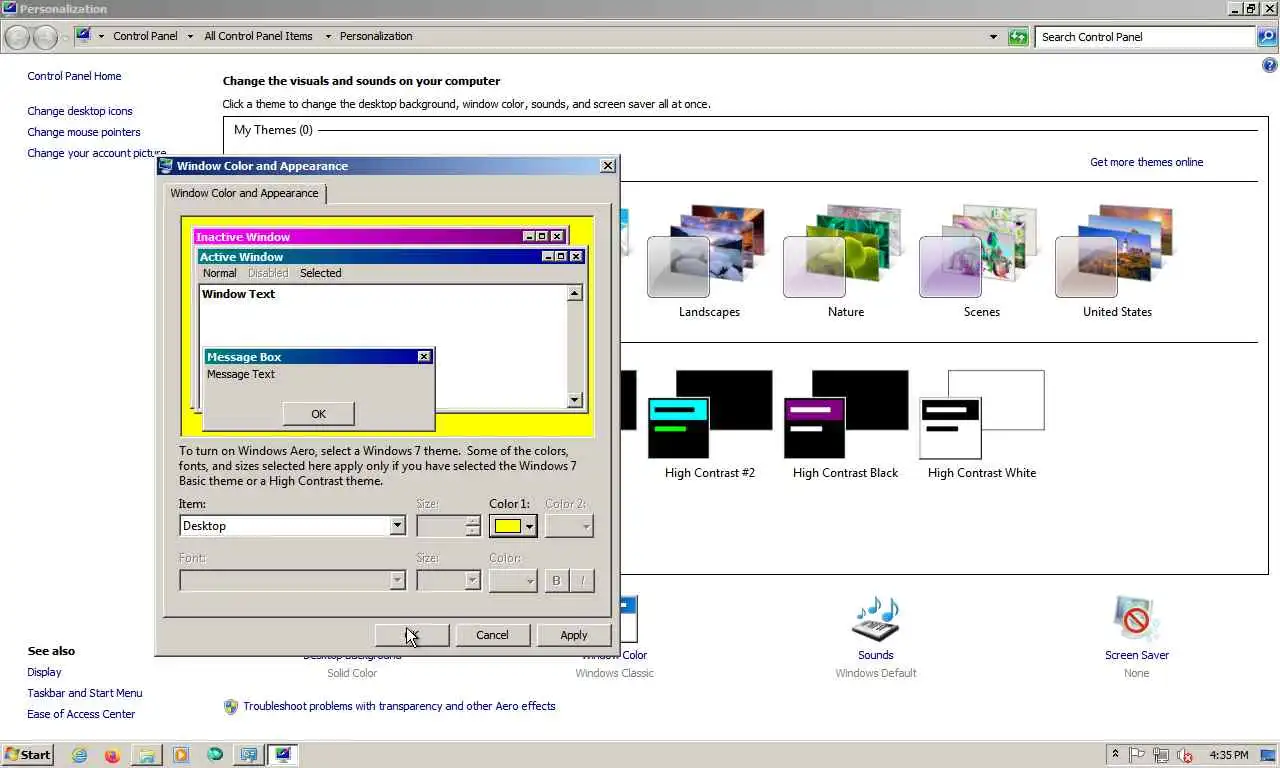Open the recent pages dropdown beside Forward
1280x768 pixels.
[x=66, y=38]
